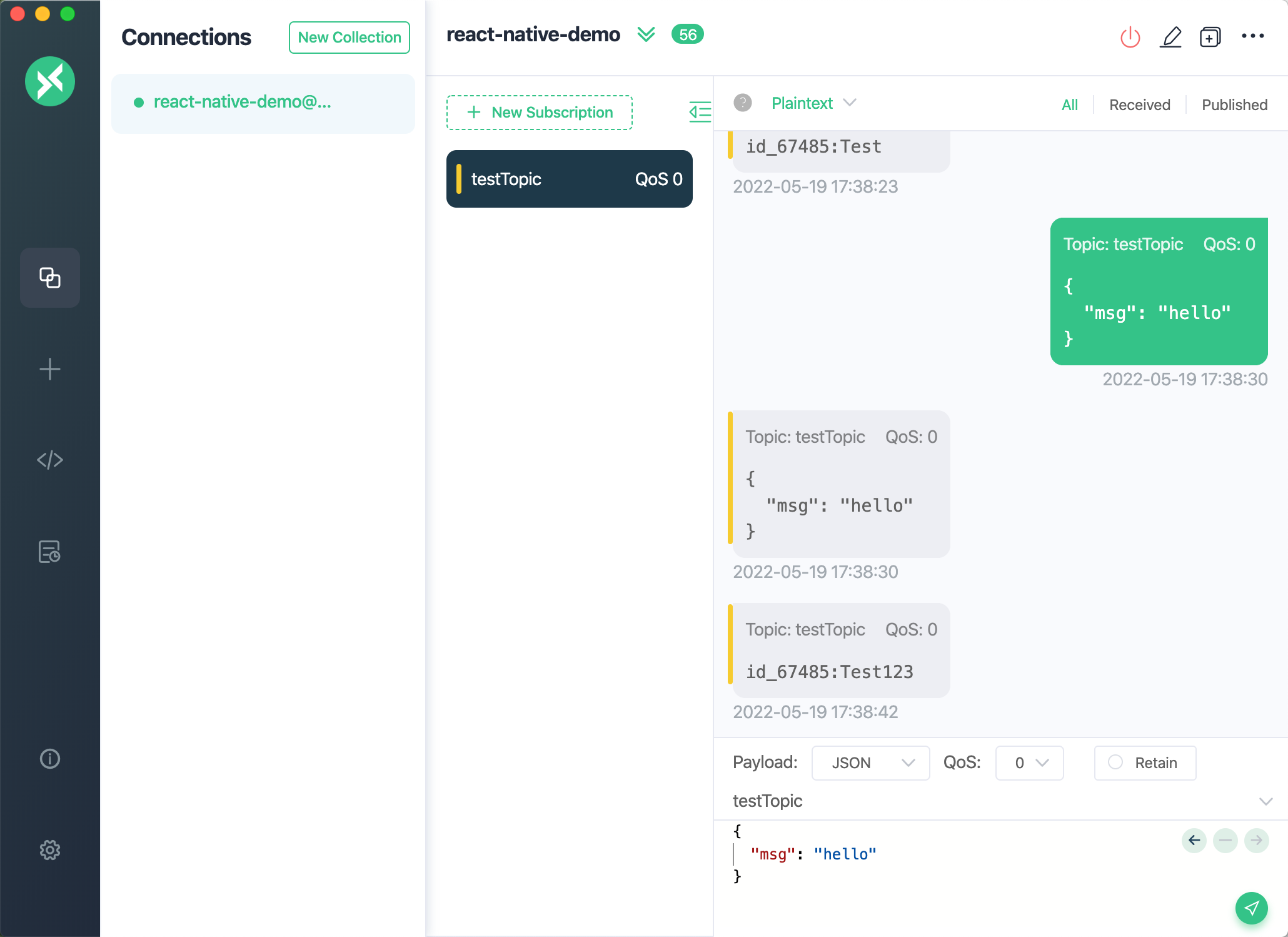Switch to the Received messages tab
1288x937 pixels.
(1138, 103)
